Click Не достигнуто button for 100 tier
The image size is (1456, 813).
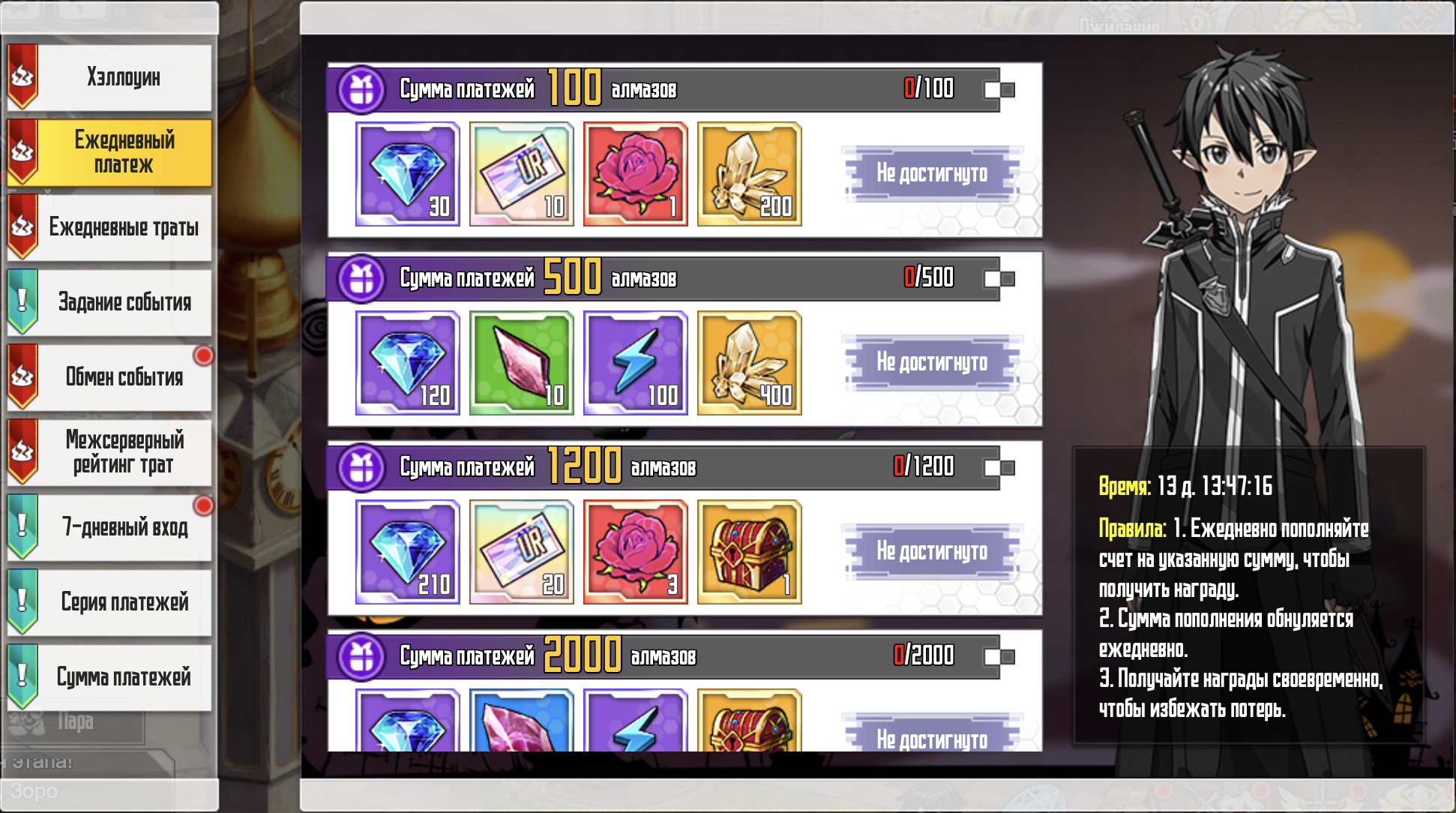click(932, 173)
